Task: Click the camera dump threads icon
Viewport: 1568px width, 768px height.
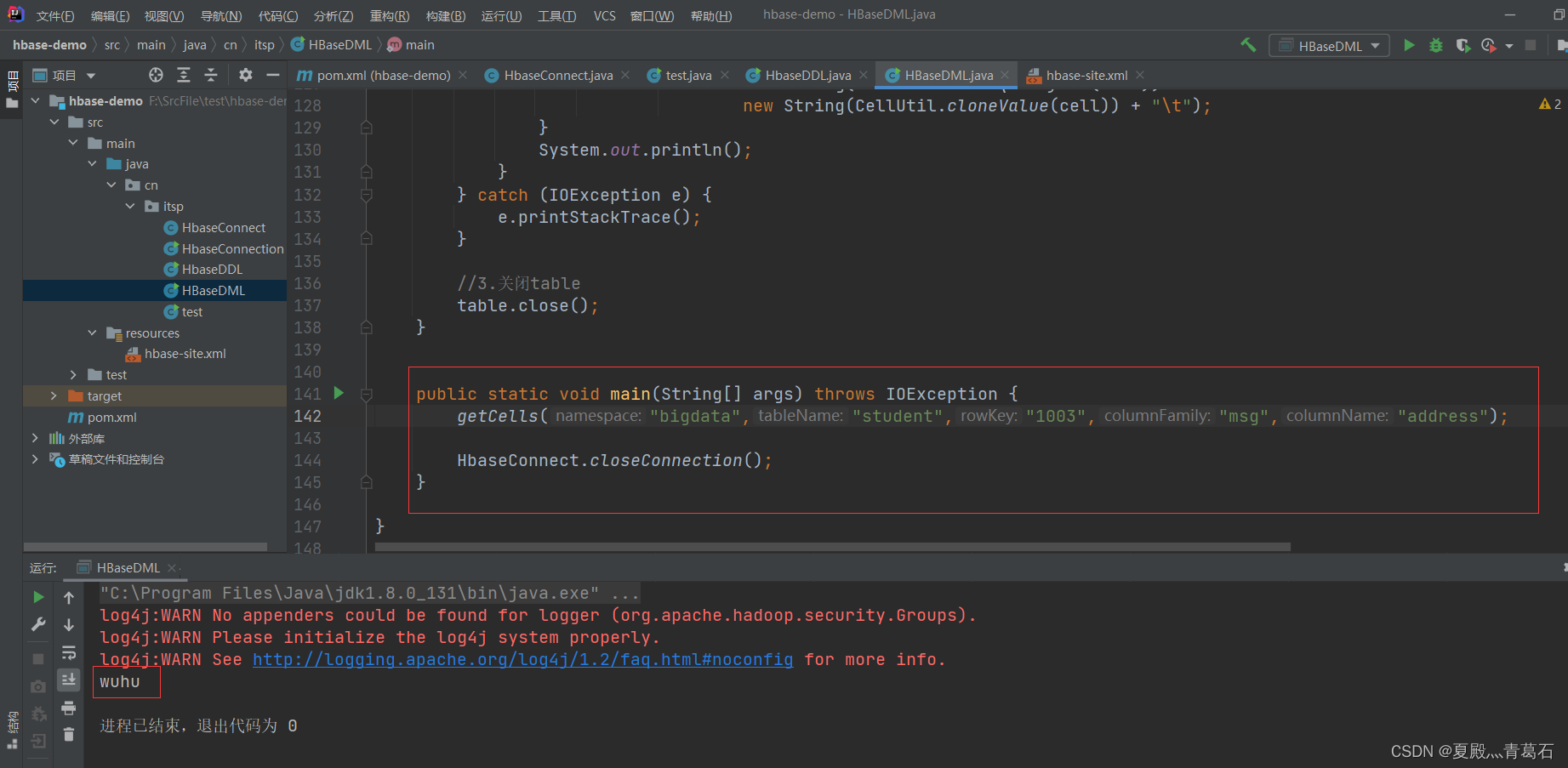Action: coord(38,686)
